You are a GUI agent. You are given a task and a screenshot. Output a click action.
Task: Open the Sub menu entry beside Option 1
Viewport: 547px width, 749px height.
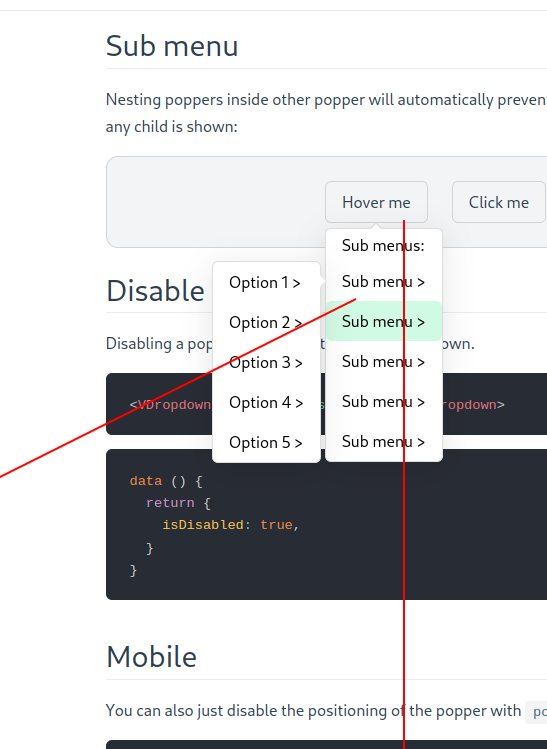[x=384, y=281]
